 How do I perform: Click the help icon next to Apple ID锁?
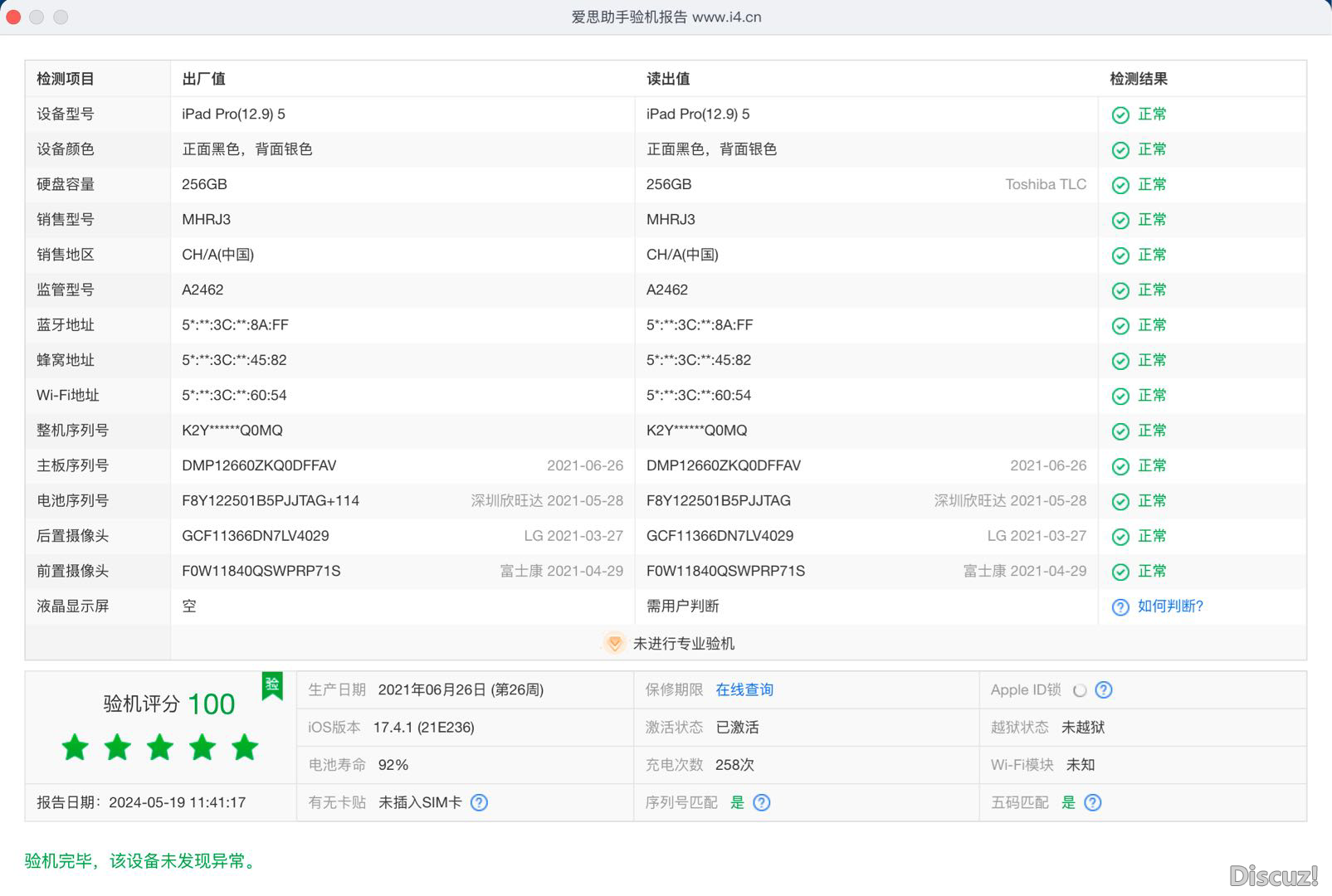pos(1104,690)
